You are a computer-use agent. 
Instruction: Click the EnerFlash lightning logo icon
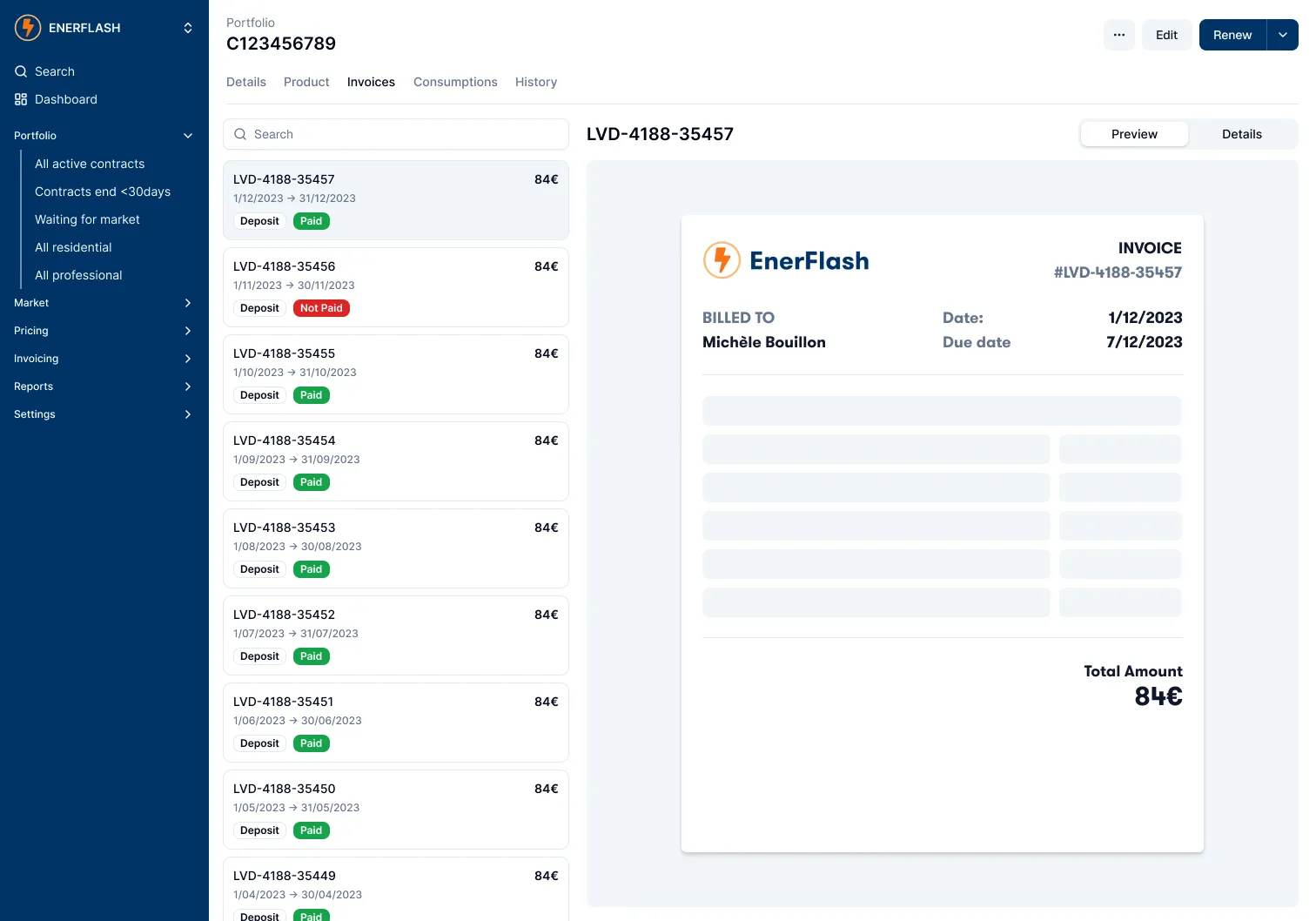(x=27, y=27)
